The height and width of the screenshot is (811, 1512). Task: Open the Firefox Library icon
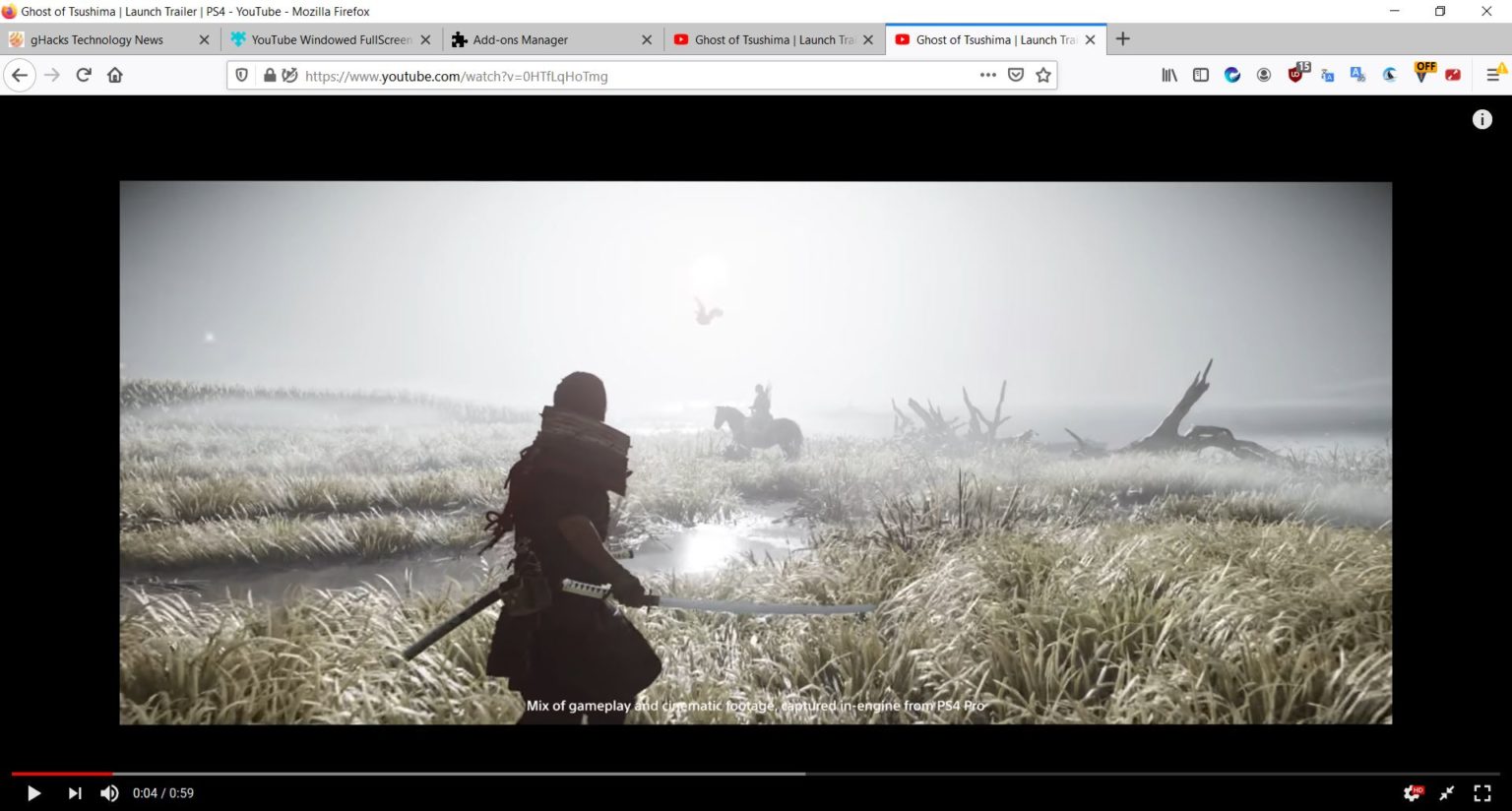1168,74
